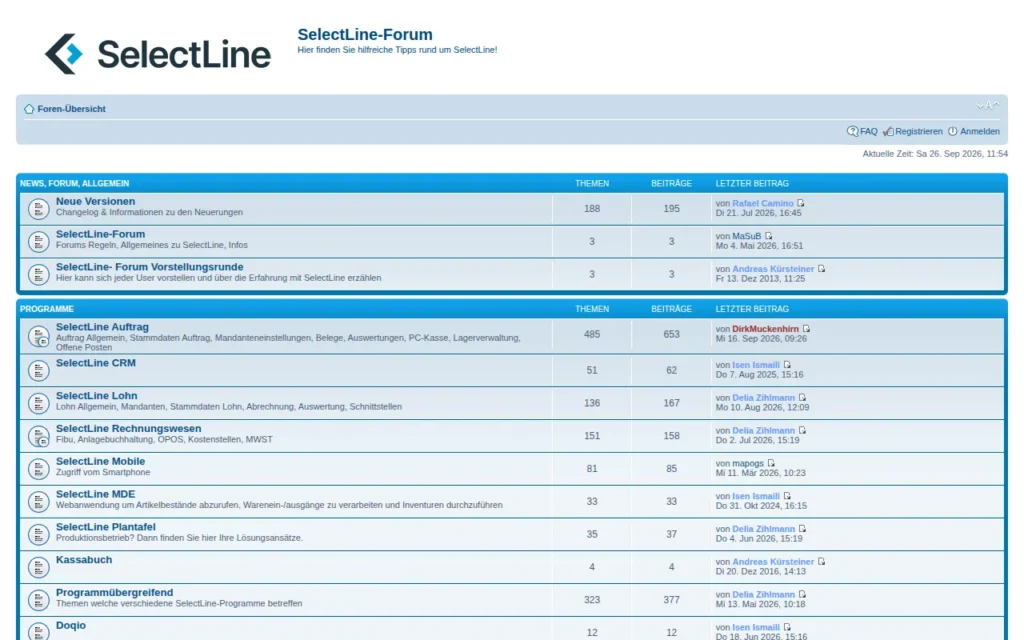Viewport: 1024px width, 640px height.
Task: View latest post icon in SelectLine Lohn row
Action: tap(803, 397)
